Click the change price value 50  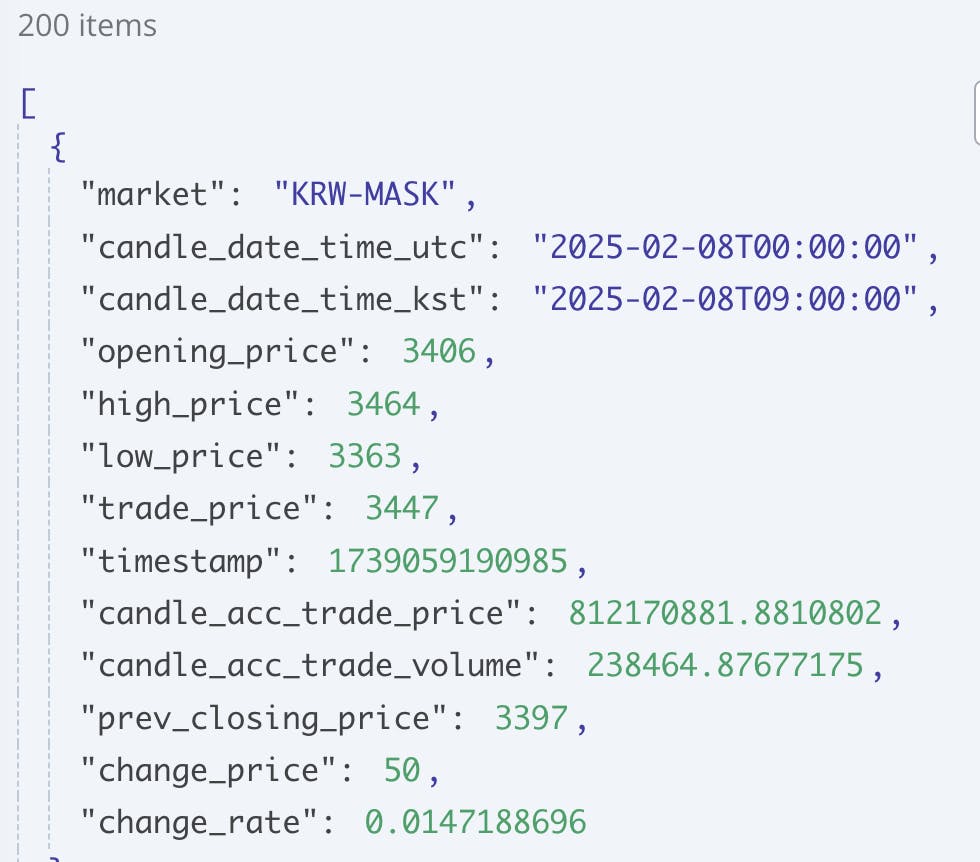(402, 770)
